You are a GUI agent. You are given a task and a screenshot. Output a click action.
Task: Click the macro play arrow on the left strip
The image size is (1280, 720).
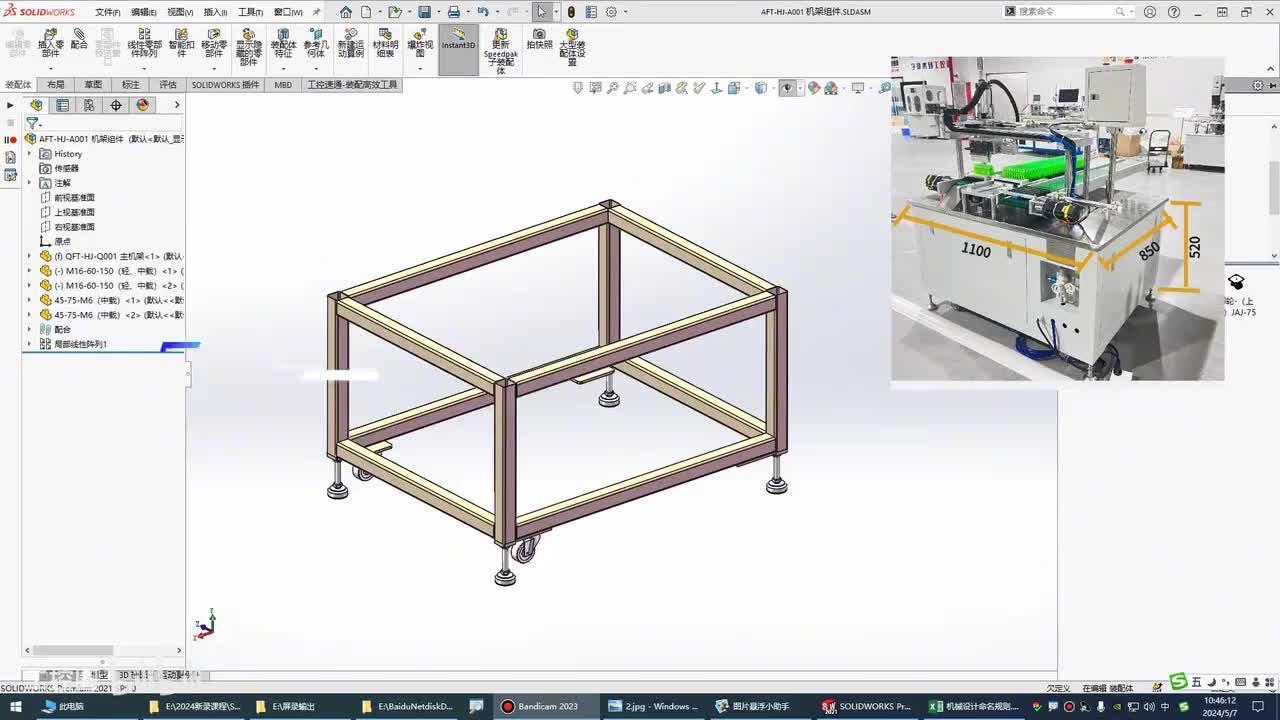point(10,105)
